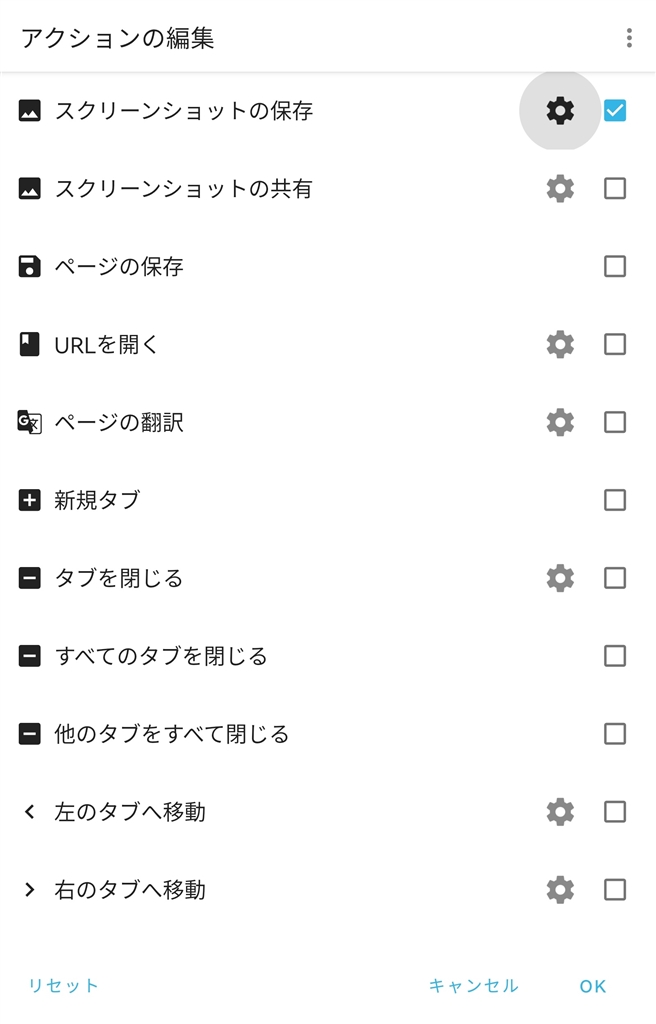The image size is (656, 1024).
Task: Tick すべてのタブを閉じる checkbox
Action: point(615,656)
